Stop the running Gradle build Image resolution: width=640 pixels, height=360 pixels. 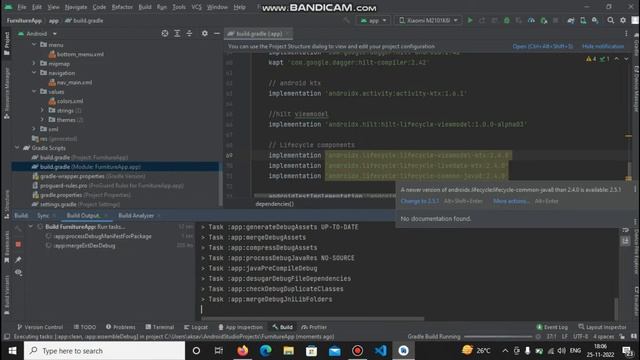[18, 244]
